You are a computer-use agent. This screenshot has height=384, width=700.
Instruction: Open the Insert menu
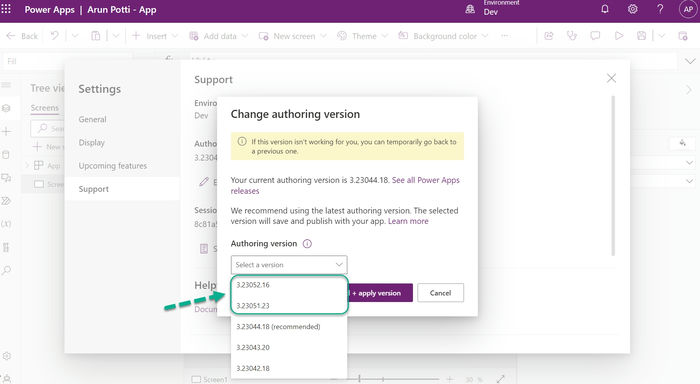[x=154, y=36]
